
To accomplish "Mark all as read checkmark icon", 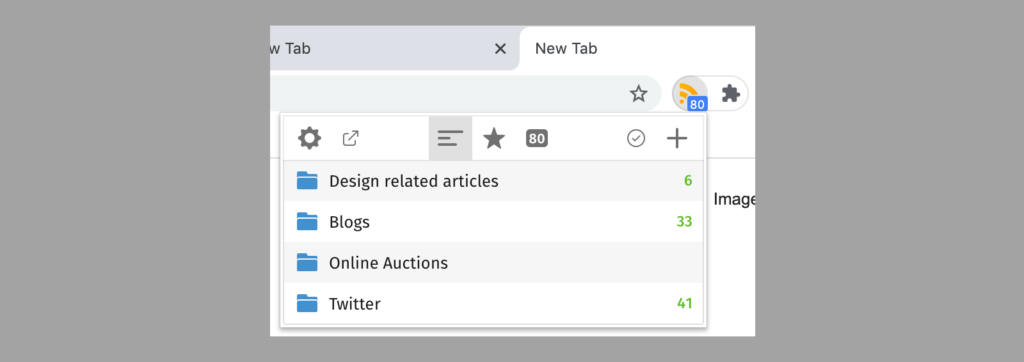I will 636,139.
